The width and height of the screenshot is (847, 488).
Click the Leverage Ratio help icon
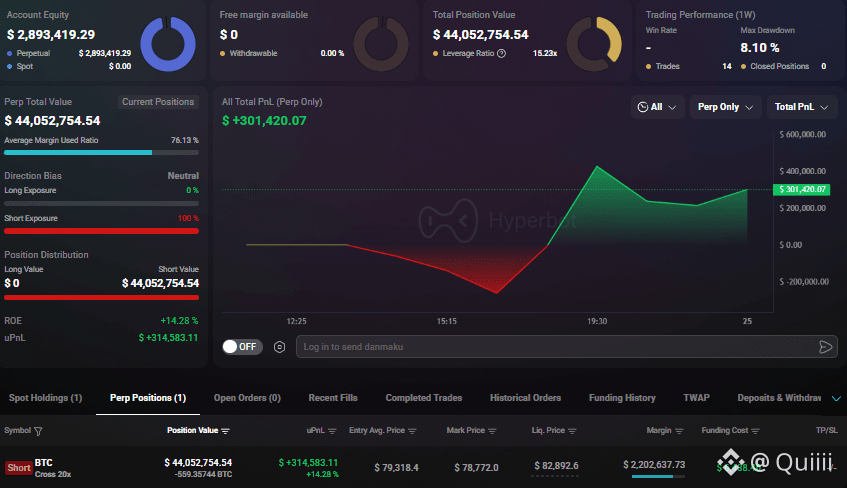tap(501, 53)
